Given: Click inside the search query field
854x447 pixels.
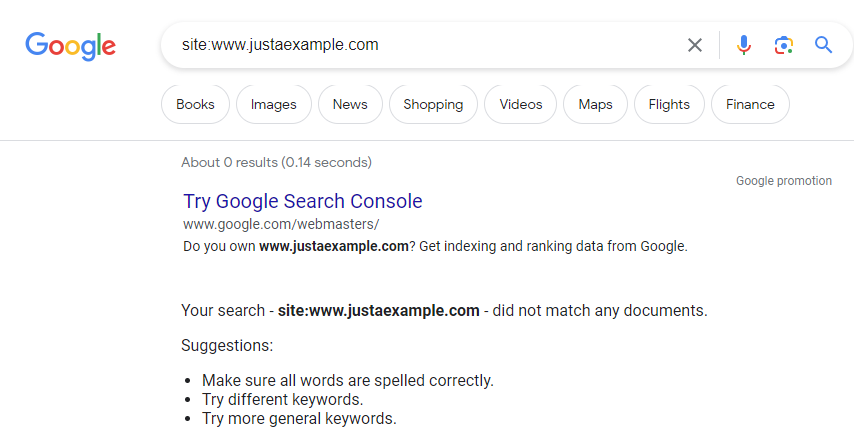Looking at the screenshot, I should pos(425,45).
